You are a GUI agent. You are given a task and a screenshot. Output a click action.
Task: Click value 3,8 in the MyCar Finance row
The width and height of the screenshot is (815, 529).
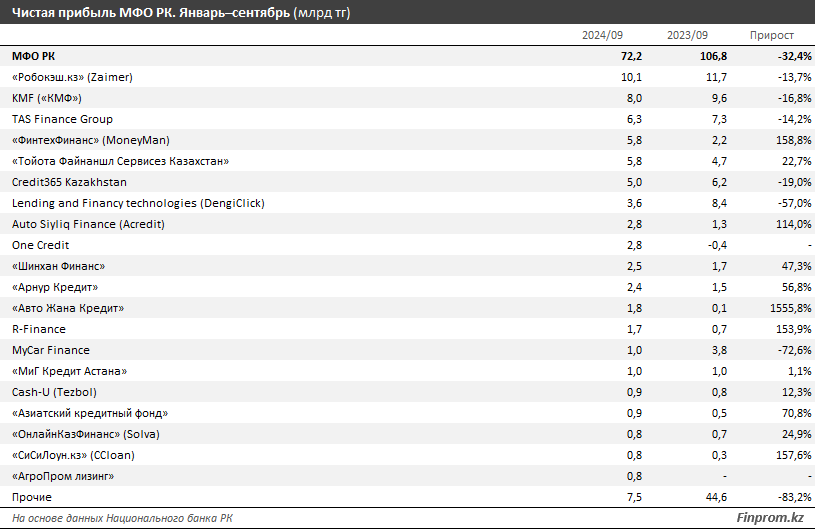(719, 350)
